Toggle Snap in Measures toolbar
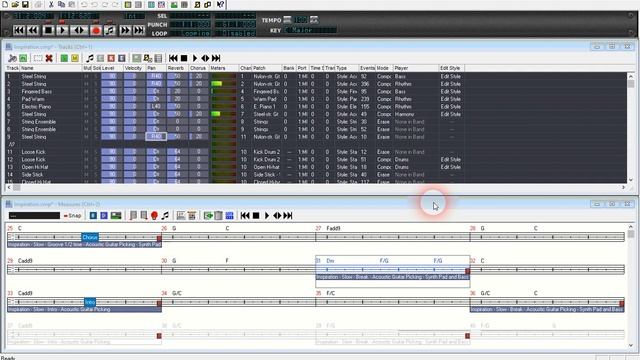 click(x=73, y=216)
